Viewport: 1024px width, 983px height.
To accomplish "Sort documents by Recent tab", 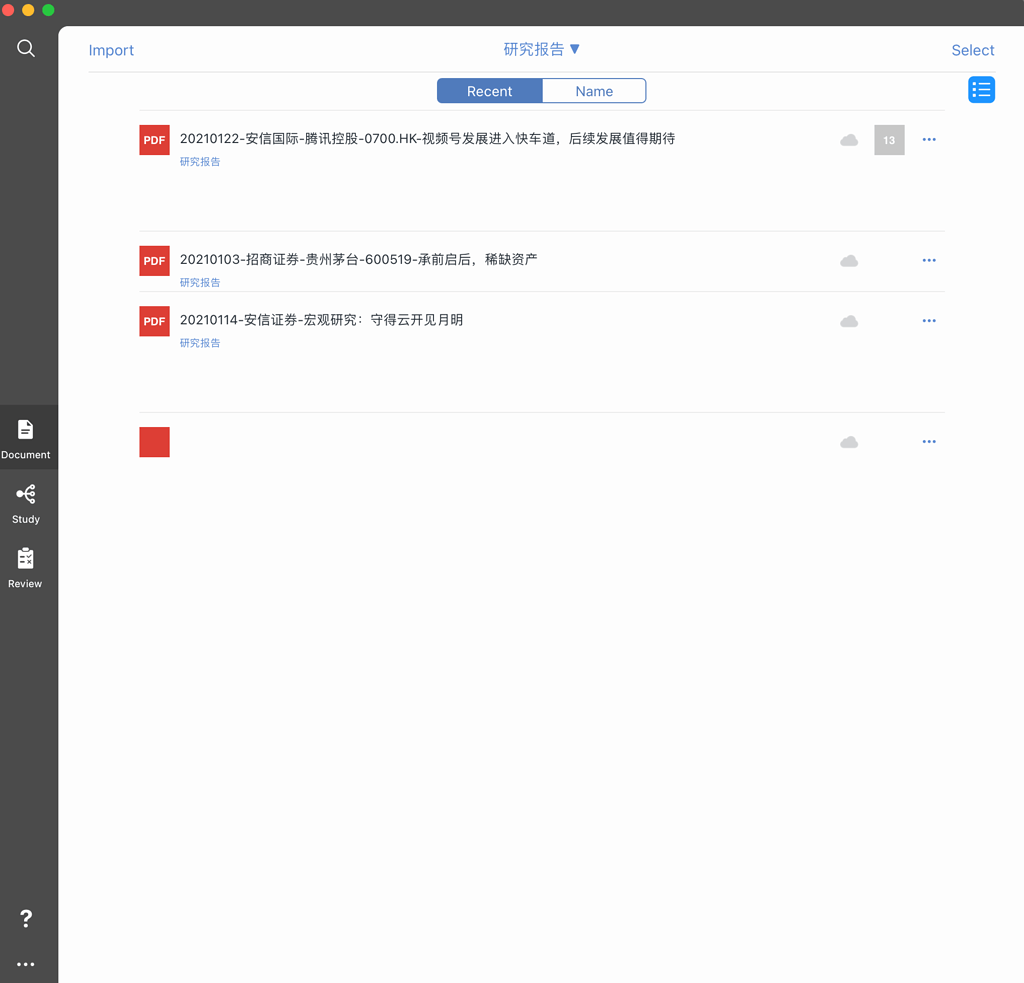I will pos(489,91).
